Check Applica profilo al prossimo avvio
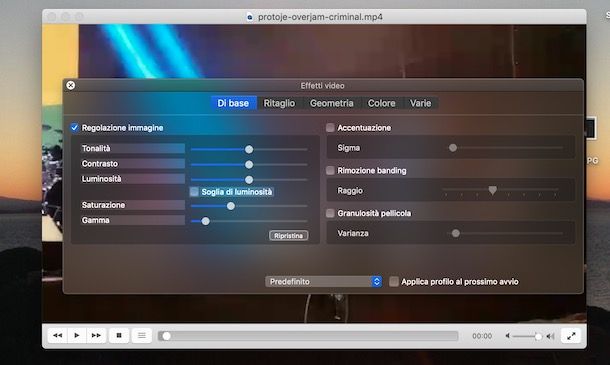The width and height of the screenshot is (610, 365). coord(394,281)
